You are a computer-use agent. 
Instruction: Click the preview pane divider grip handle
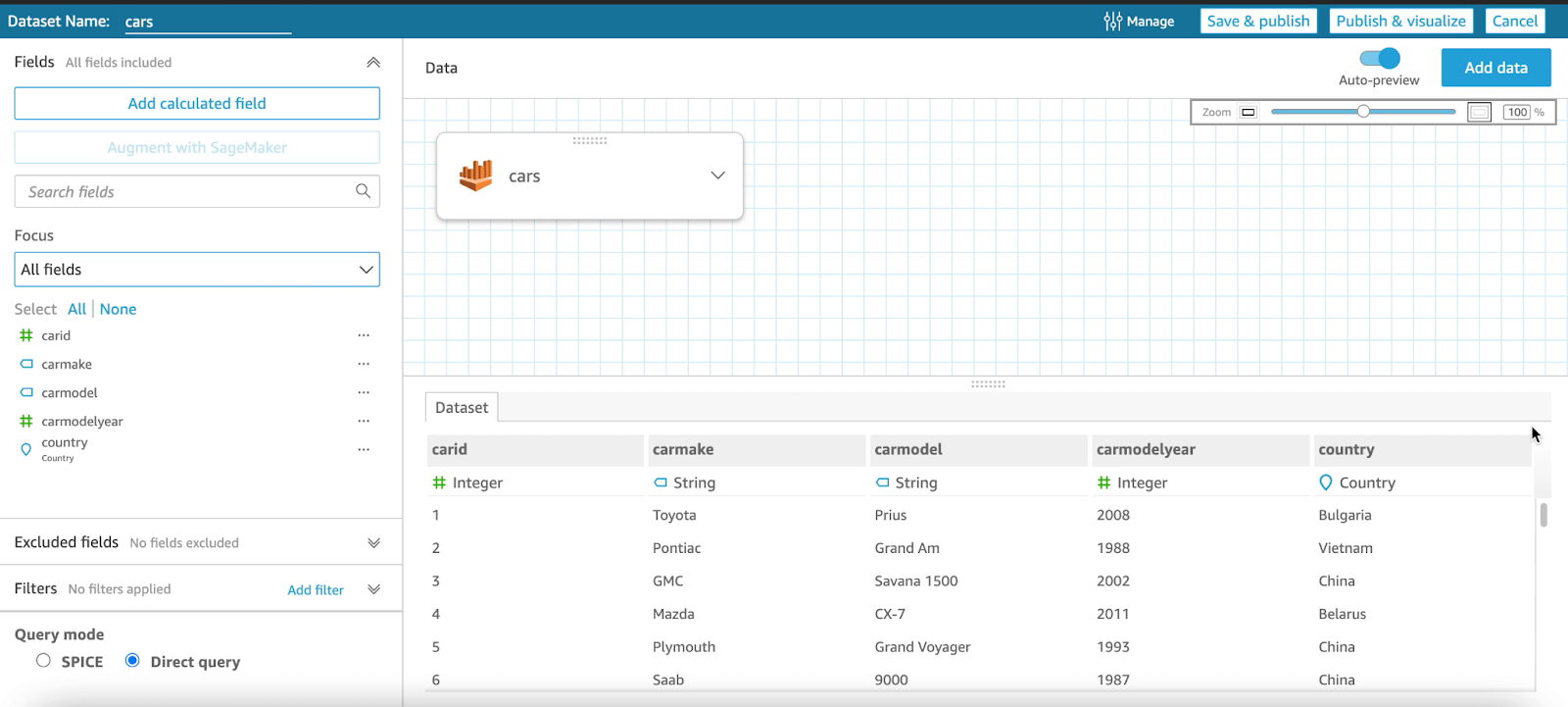[x=988, y=384]
